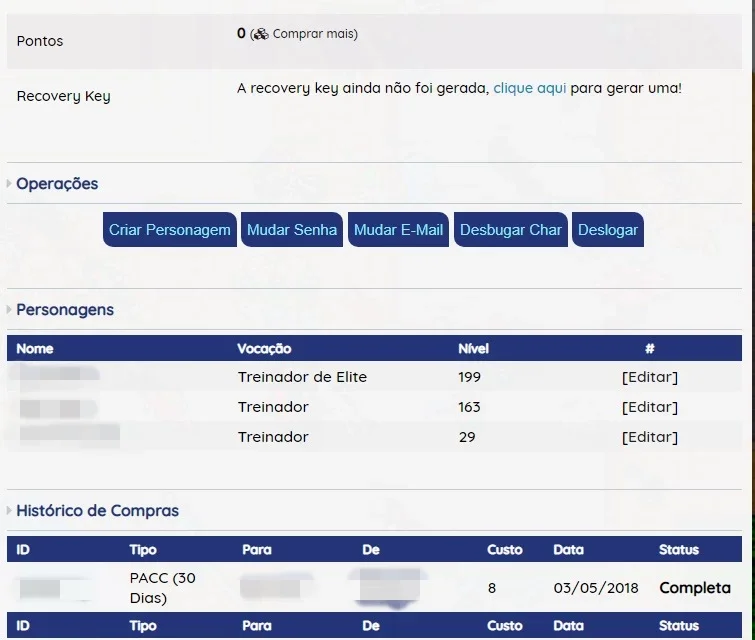Click the coins icon next to Comprar mais
Image resolution: width=755 pixels, height=640 pixels.
tap(260, 34)
